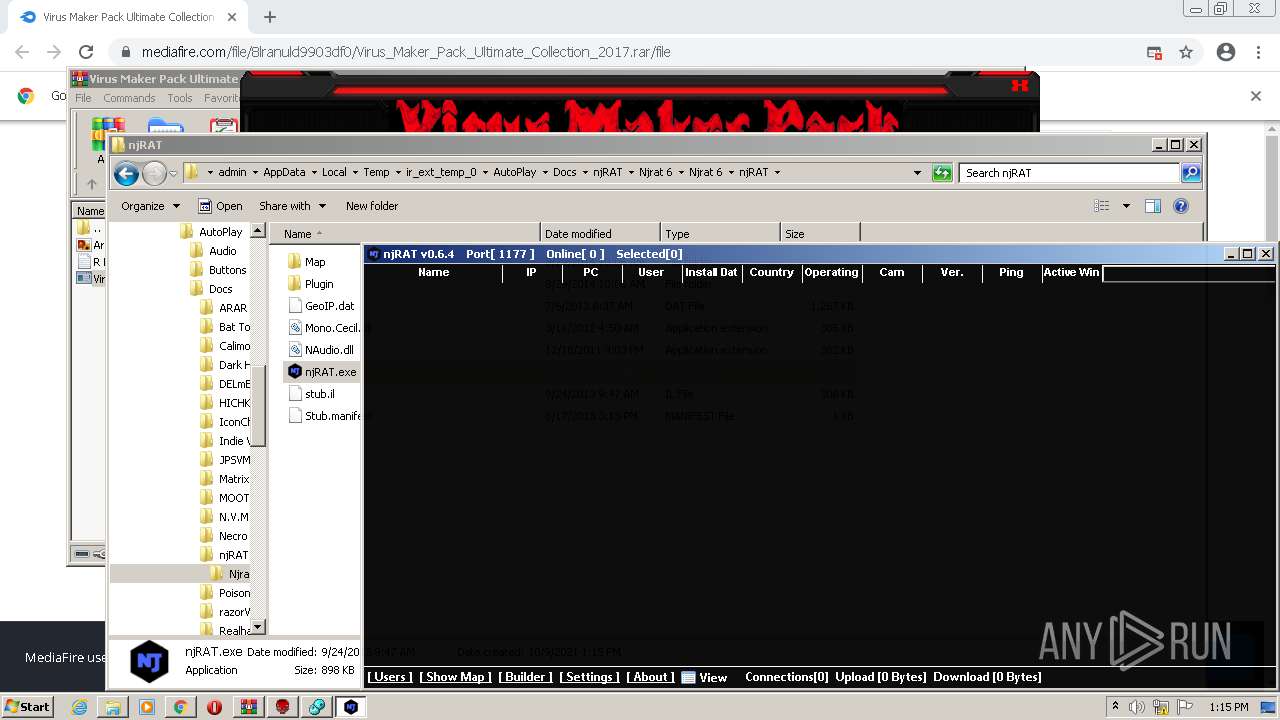1280x720 pixels.
Task: Click the search magnifier icon in Explorer
Action: [1190, 173]
